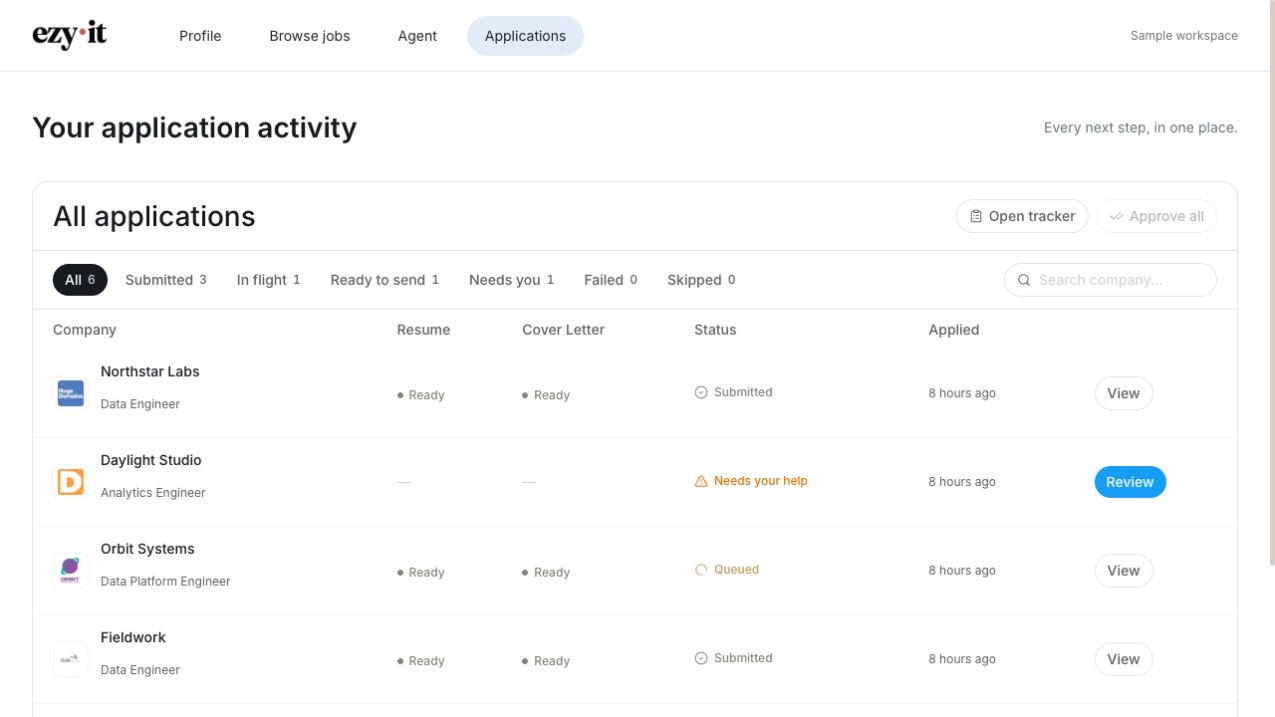Select the Fieldwork company name
Viewport: 1275px width, 717px height.
point(133,637)
